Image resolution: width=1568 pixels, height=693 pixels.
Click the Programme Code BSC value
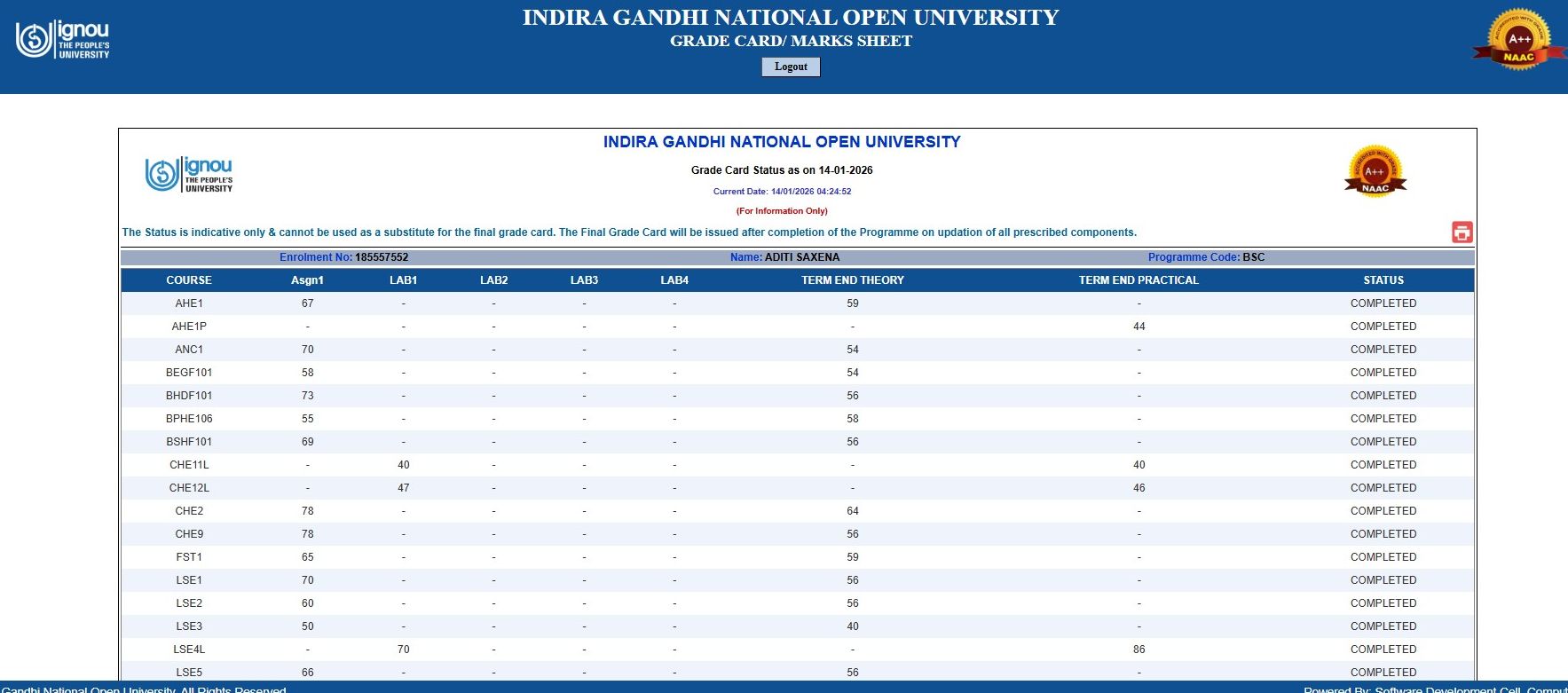(x=1253, y=257)
